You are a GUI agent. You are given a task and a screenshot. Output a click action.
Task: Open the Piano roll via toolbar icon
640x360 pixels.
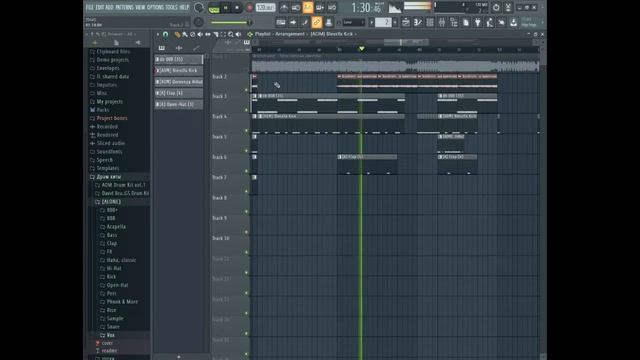(418, 23)
